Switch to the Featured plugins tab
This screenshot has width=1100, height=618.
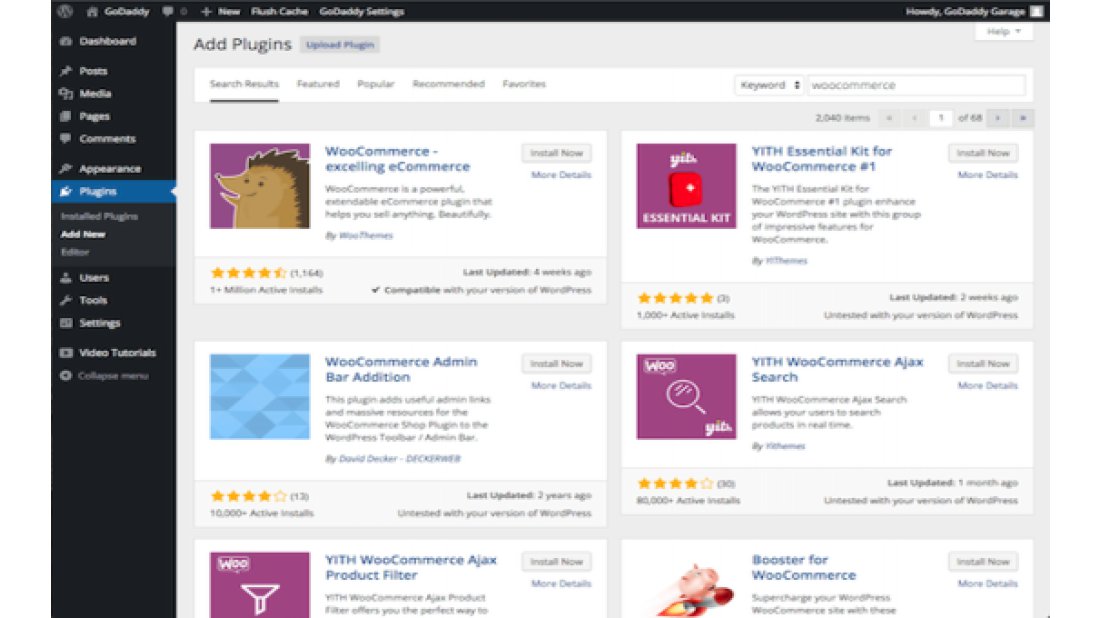point(318,84)
